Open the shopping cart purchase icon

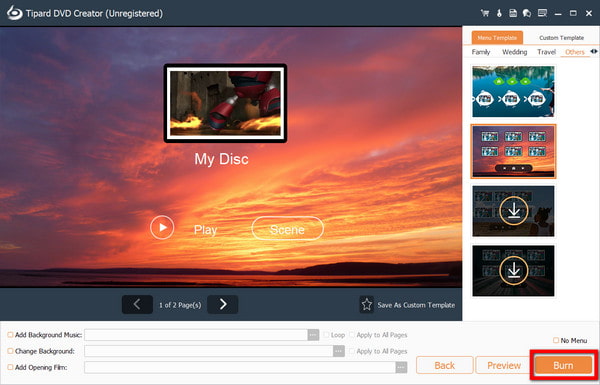485,13
